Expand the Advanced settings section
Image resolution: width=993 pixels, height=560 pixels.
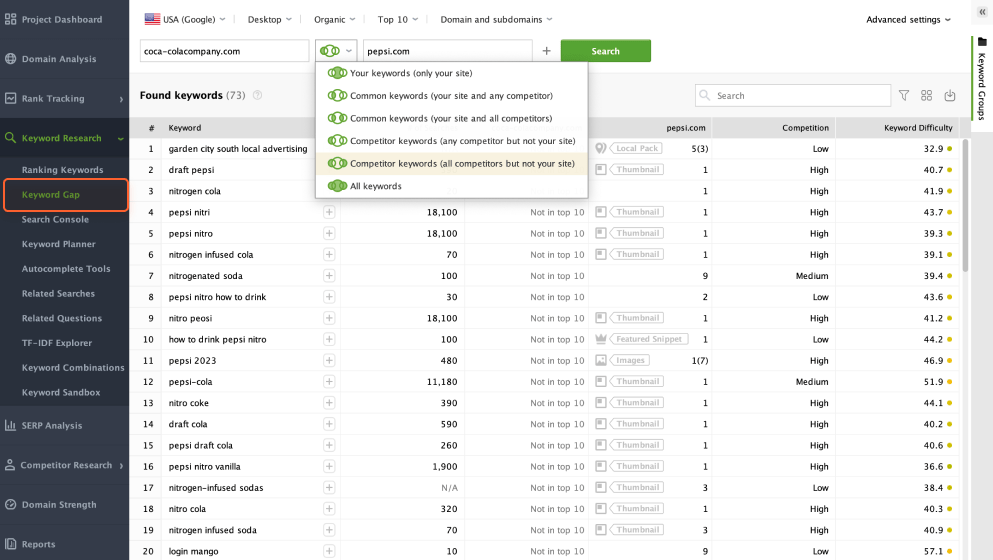click(908, 19)
